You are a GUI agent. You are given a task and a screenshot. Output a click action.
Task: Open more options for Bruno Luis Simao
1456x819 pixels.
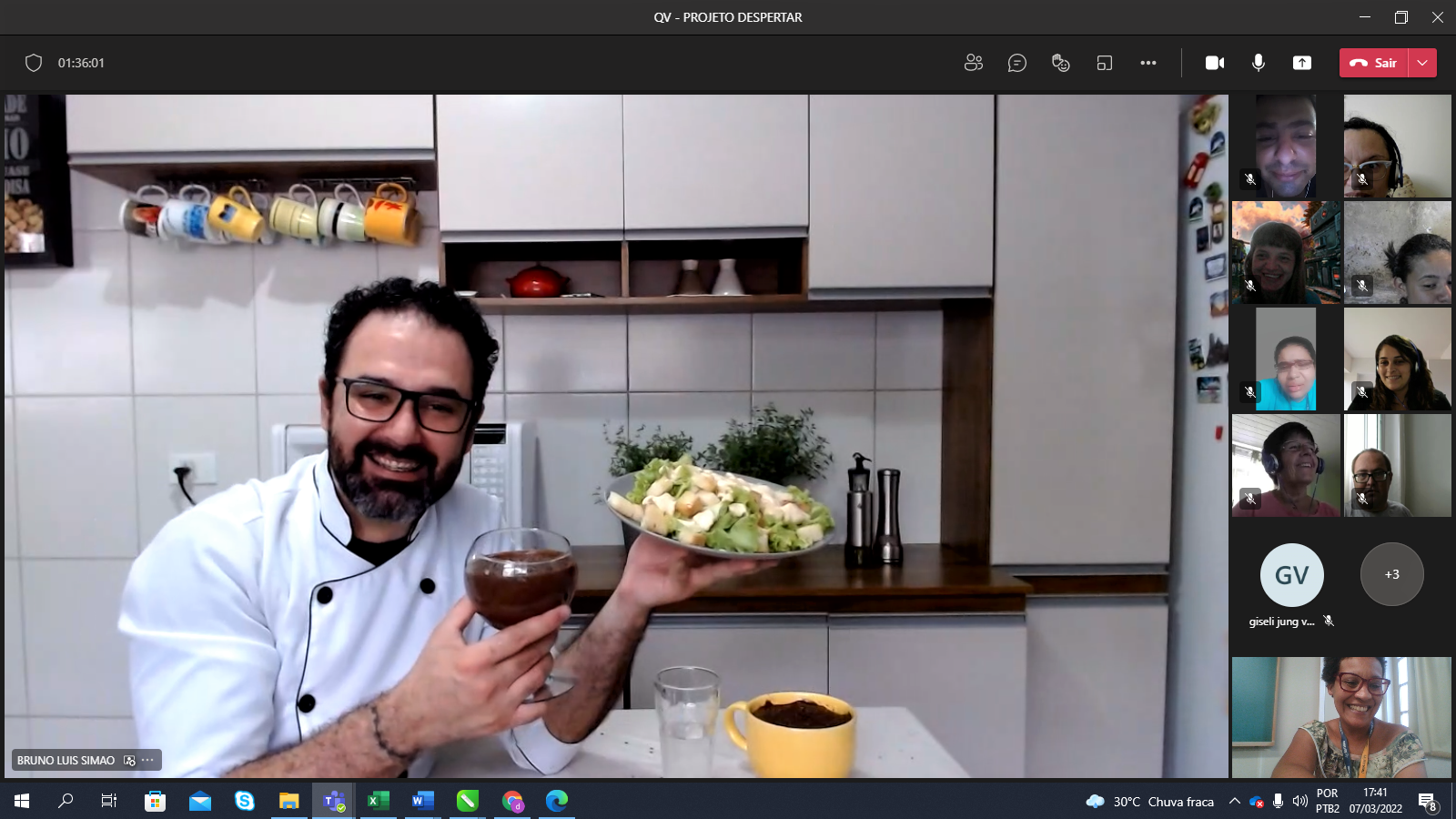[x=147, y=760]
